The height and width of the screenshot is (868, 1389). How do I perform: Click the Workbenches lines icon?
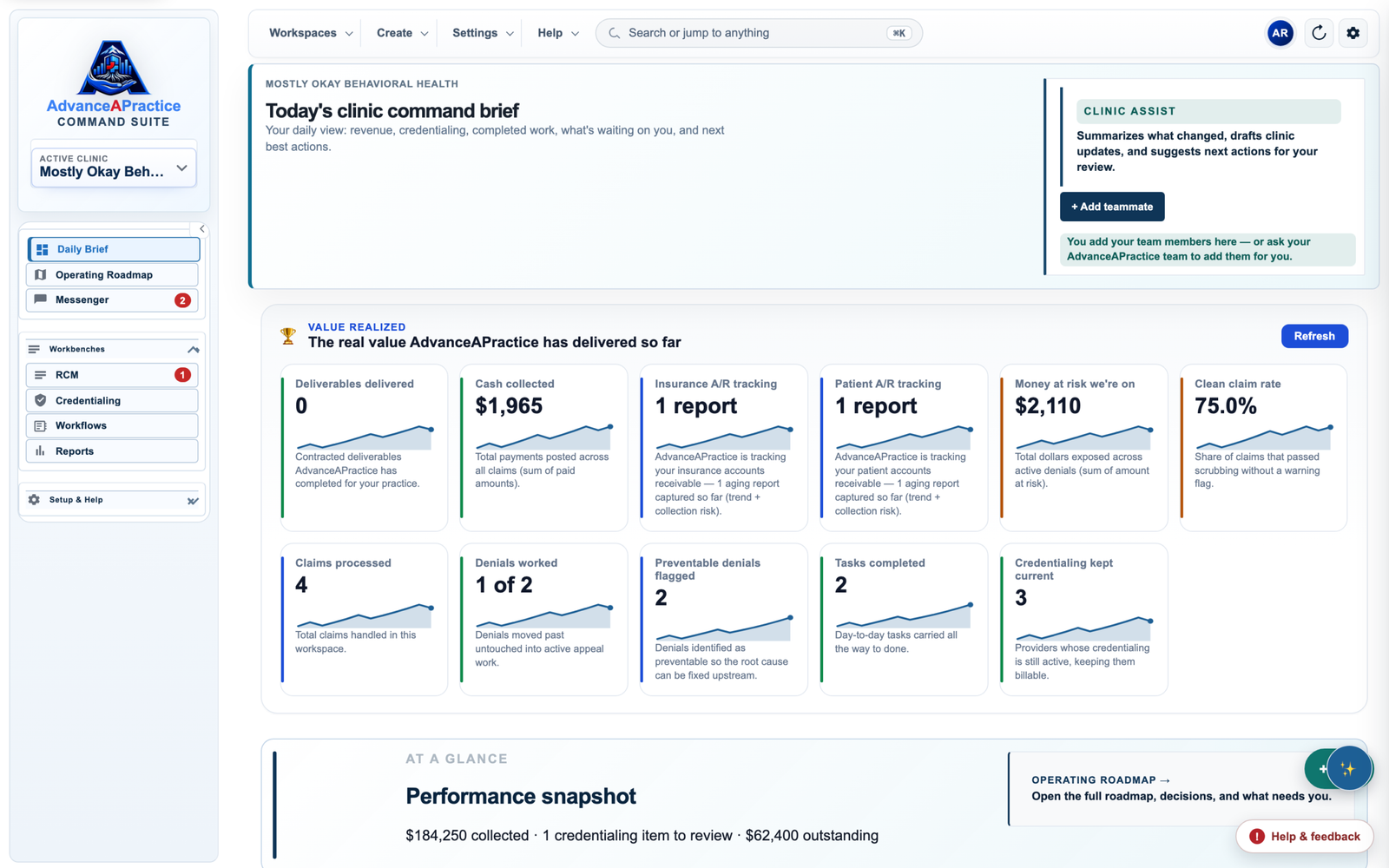pyautogui.click(x=34, y=349)
